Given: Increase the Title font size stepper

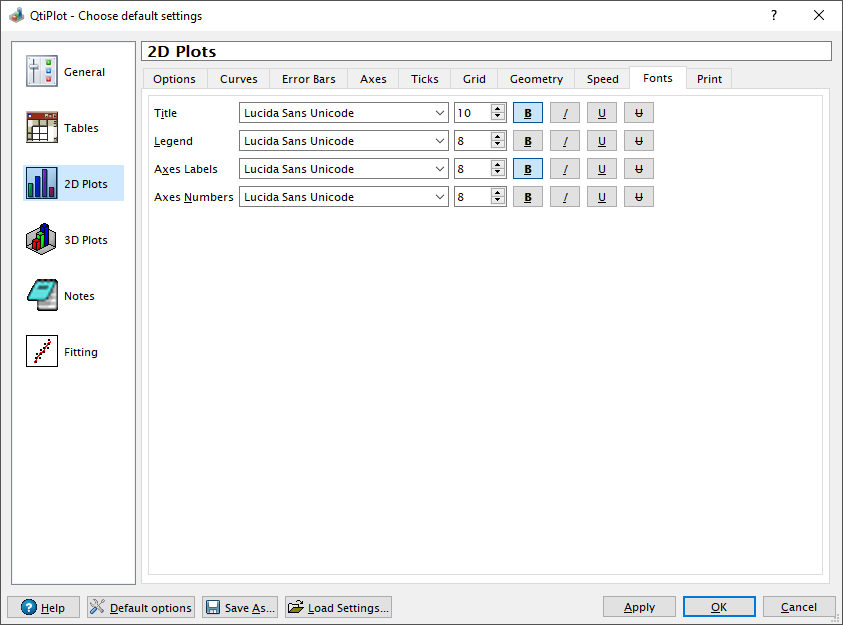Looking at the screenshot, I should pos(497,109).
